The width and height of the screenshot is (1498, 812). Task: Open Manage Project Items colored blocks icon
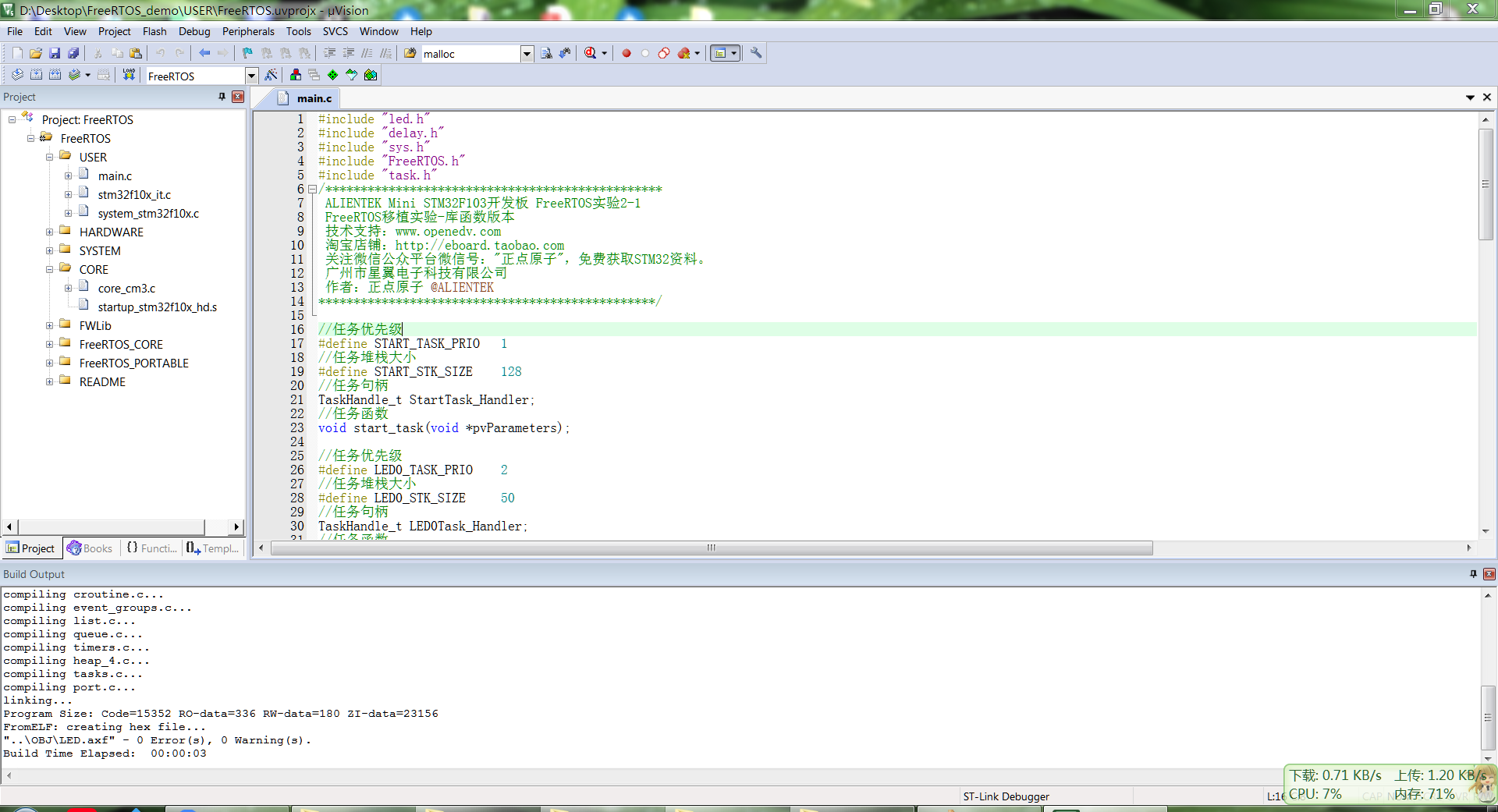295,75
